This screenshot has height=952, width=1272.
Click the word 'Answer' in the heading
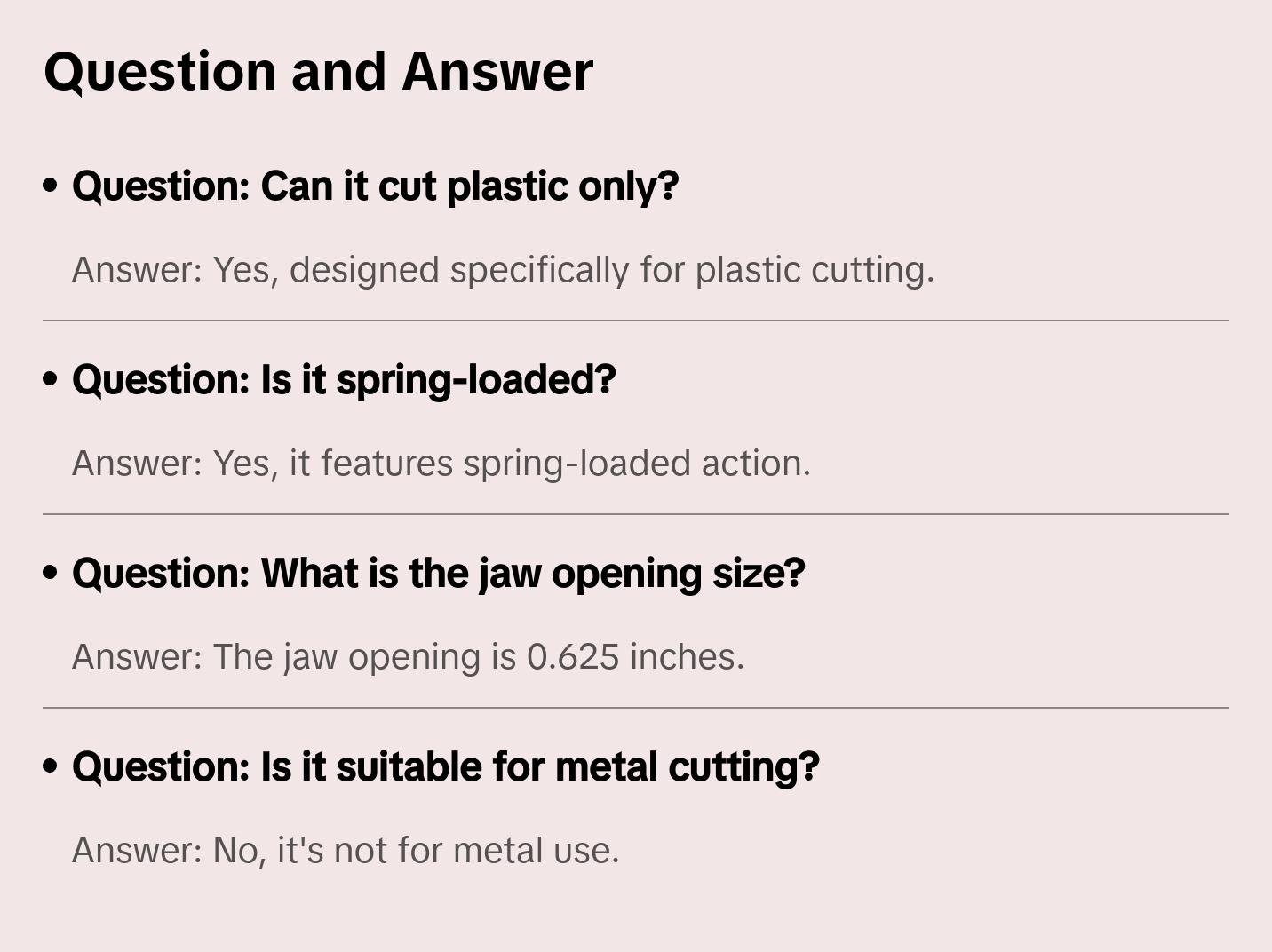497,71
